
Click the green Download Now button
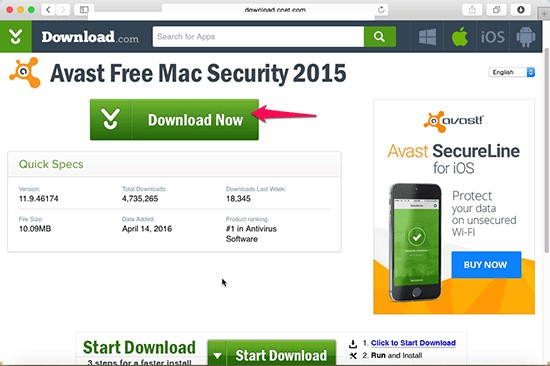(x=174, y=120)
